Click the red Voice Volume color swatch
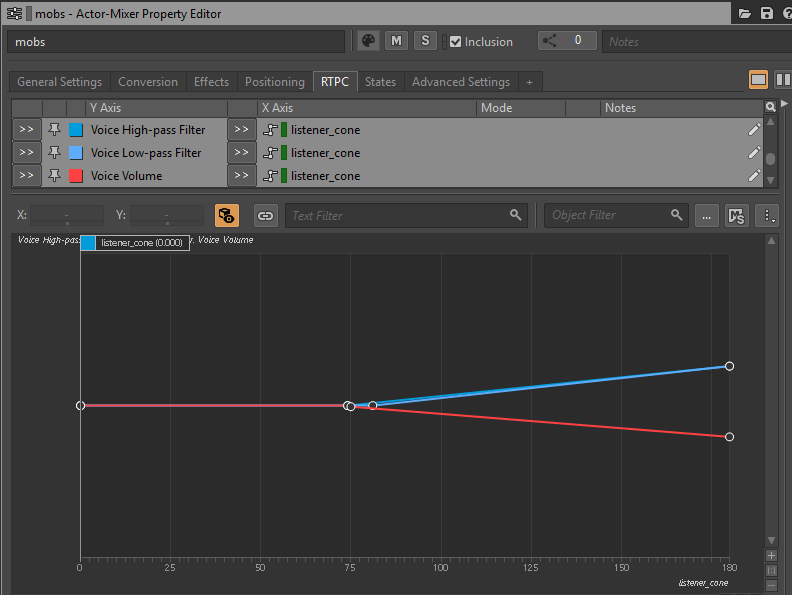The width and height of the screenshot is (792, 595). click(76, 176)
